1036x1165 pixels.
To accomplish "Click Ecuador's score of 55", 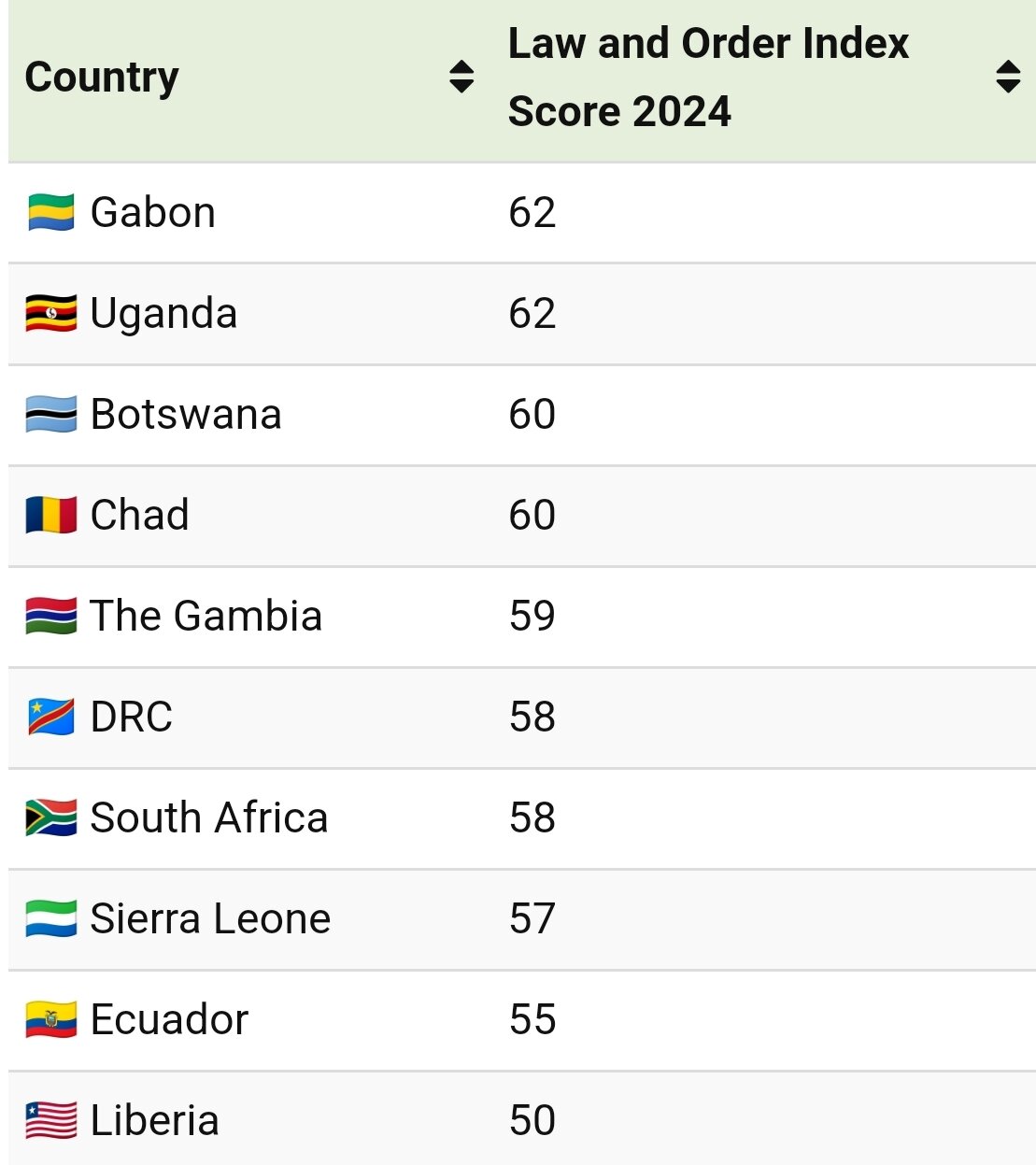I will point(532,1020).
